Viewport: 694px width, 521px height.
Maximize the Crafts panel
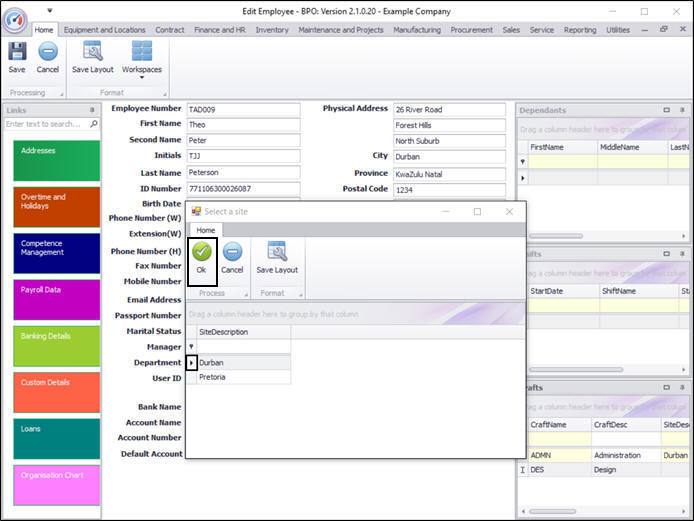click(667, 387)
